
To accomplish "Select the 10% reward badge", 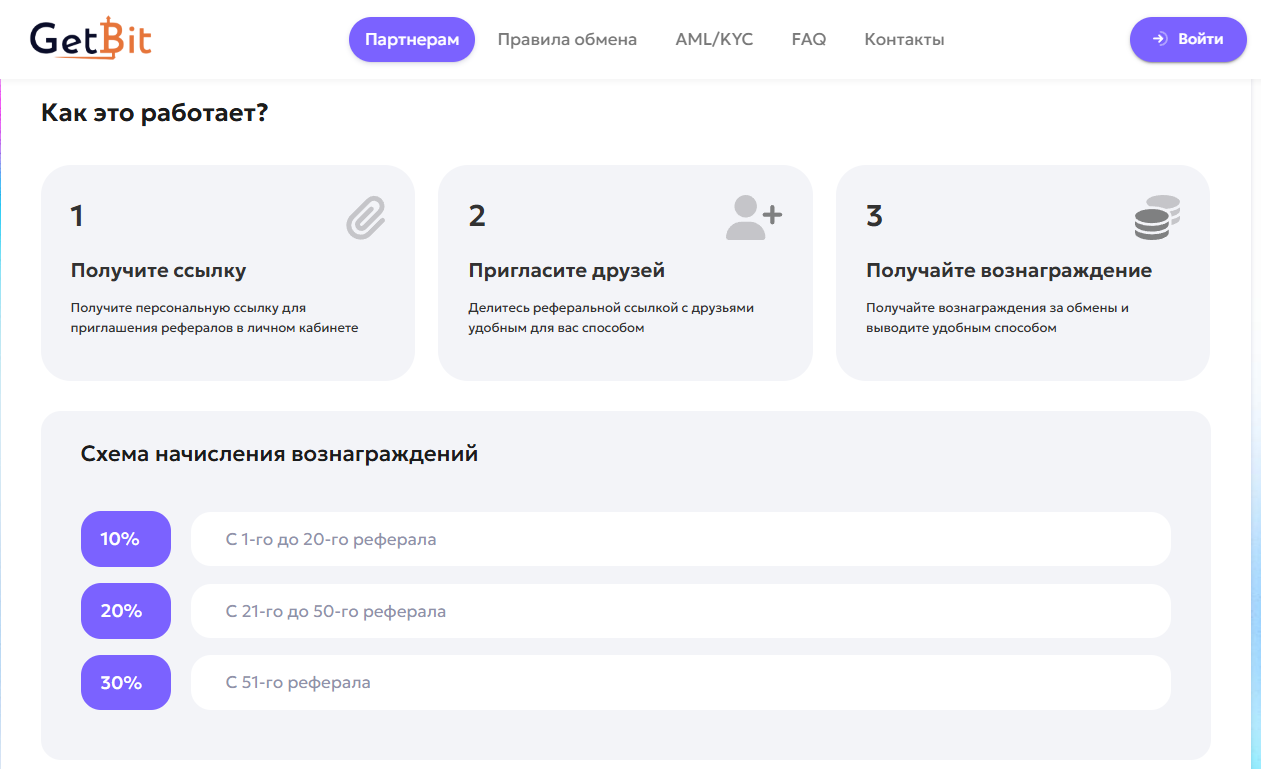I will (x=126, y=539).
